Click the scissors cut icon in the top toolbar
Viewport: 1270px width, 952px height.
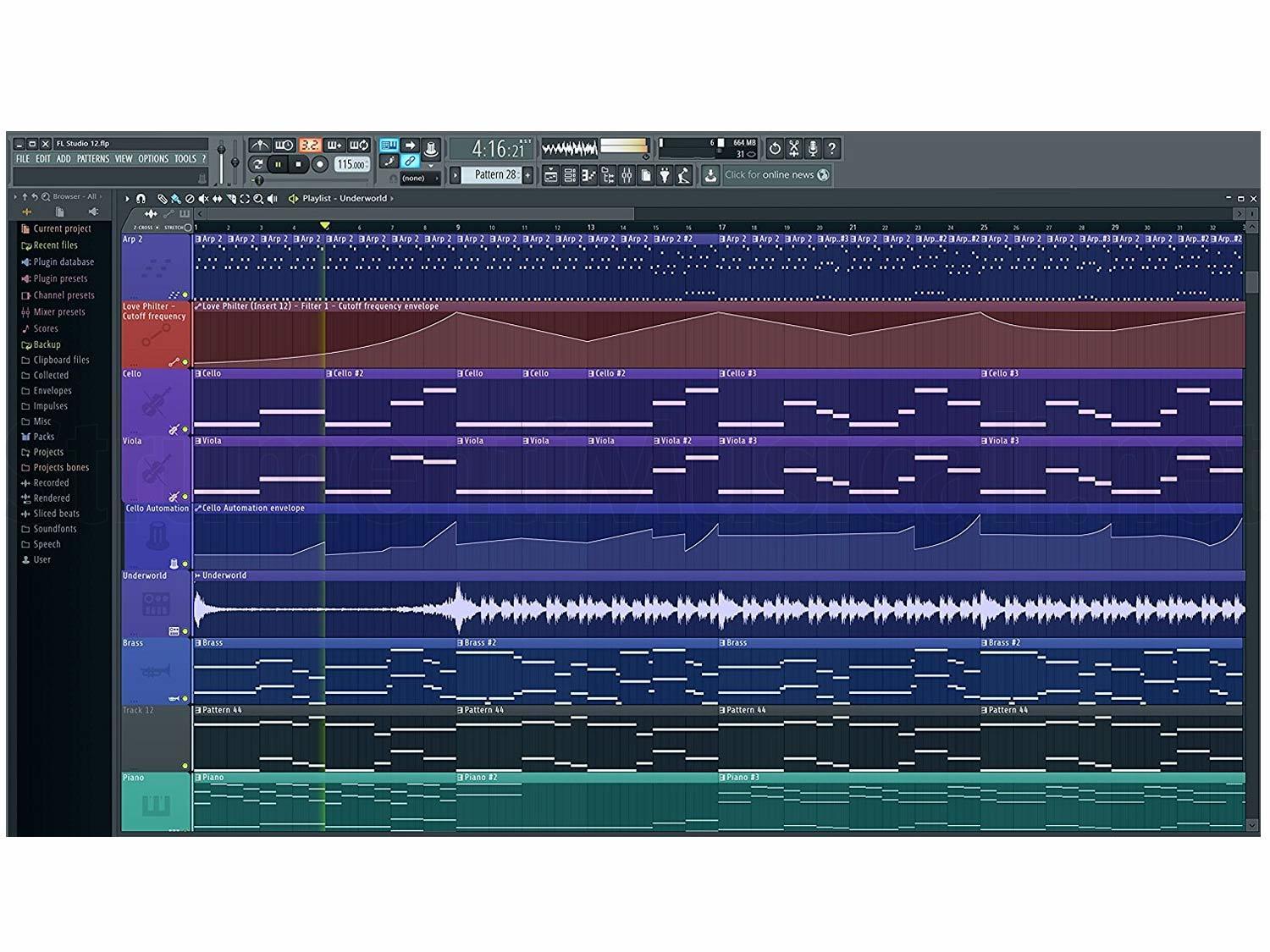pos(793,149)
